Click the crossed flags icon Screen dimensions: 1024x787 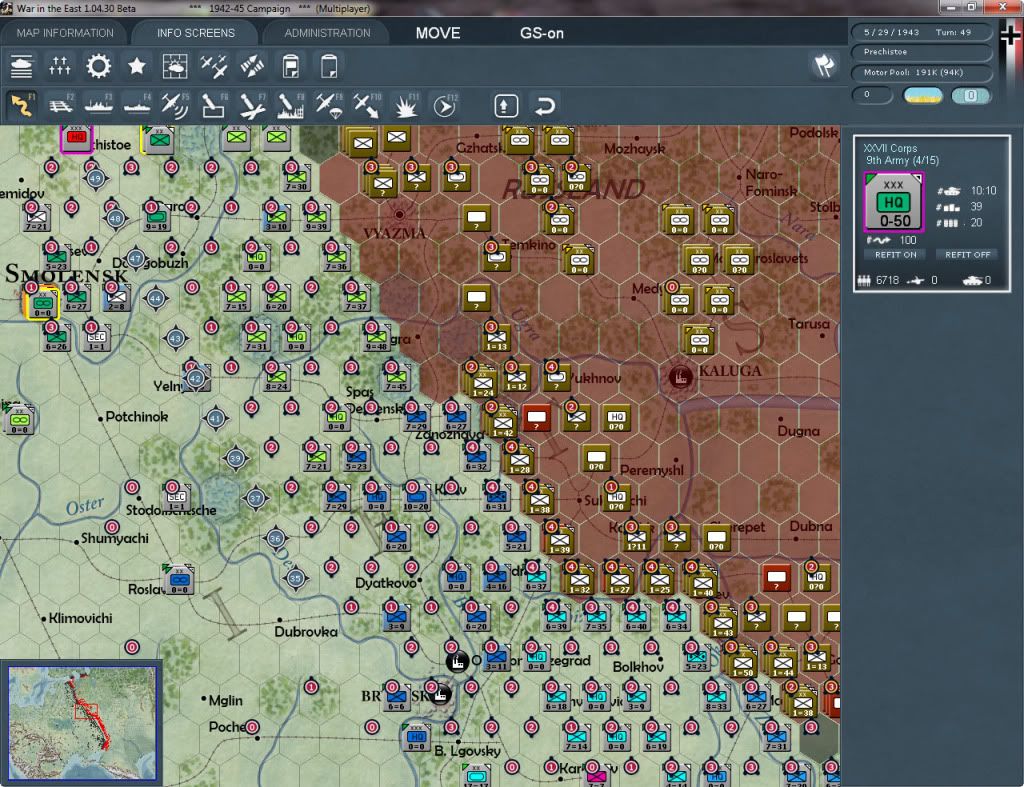point(824,65)
